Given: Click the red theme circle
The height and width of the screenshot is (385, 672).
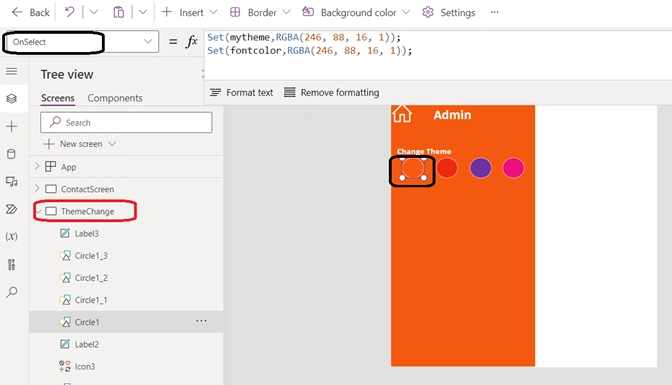Looking at the screenshot, I should [447, 168].
